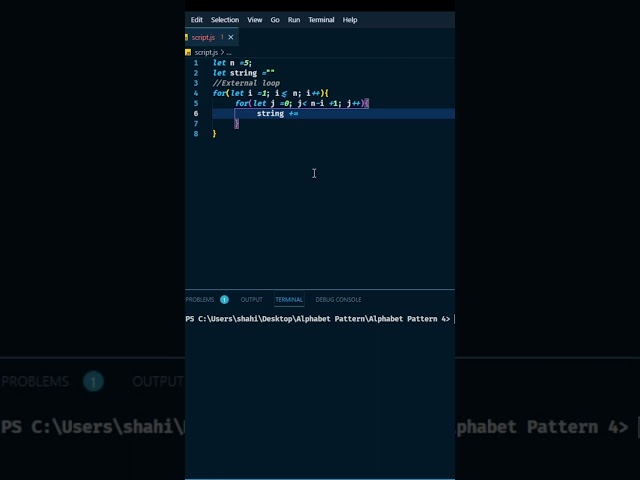
Task: Click the 'let string' declaration line
Action: 244,73
